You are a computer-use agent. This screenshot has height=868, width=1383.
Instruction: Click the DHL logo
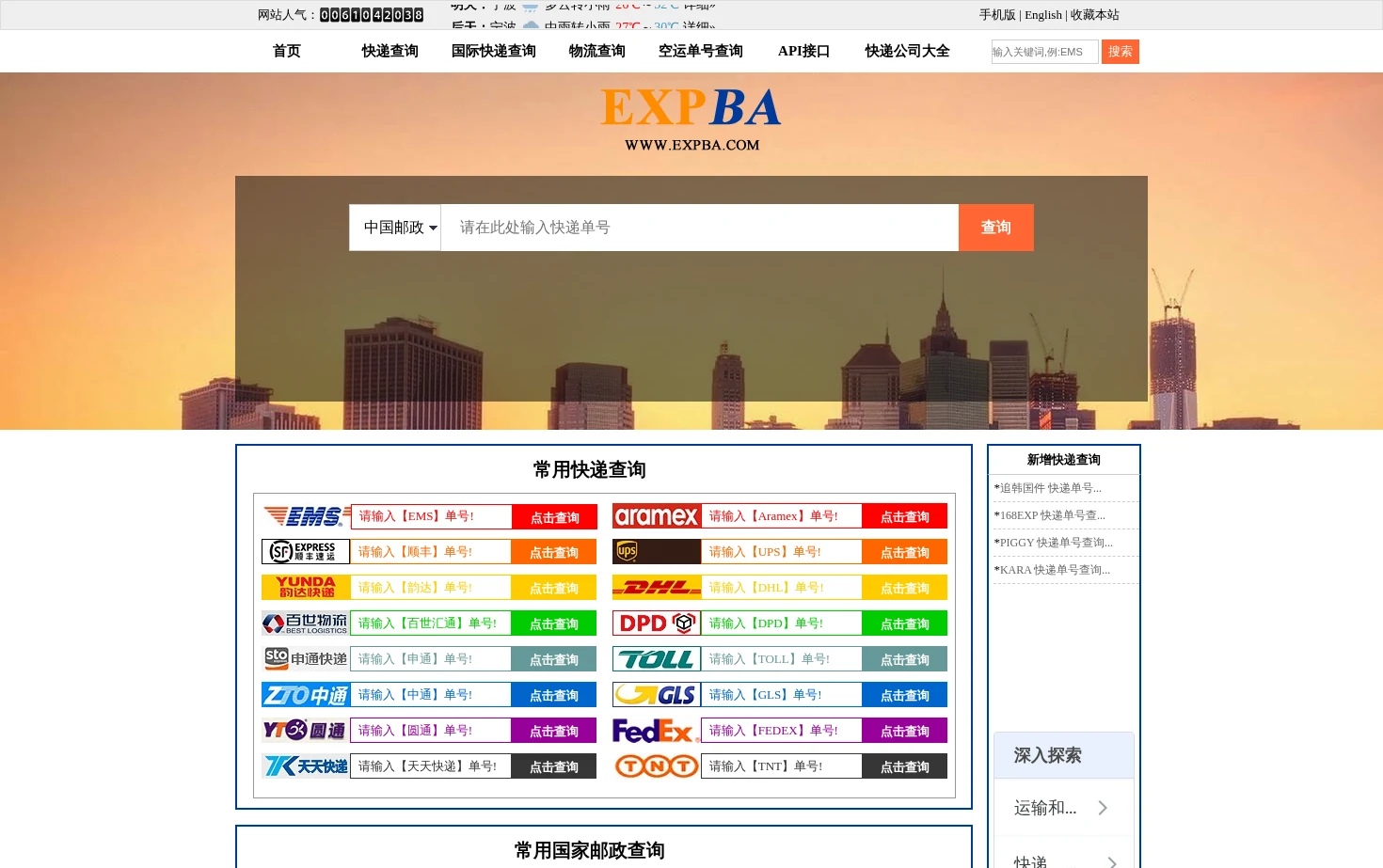click(x=657, y=588)
